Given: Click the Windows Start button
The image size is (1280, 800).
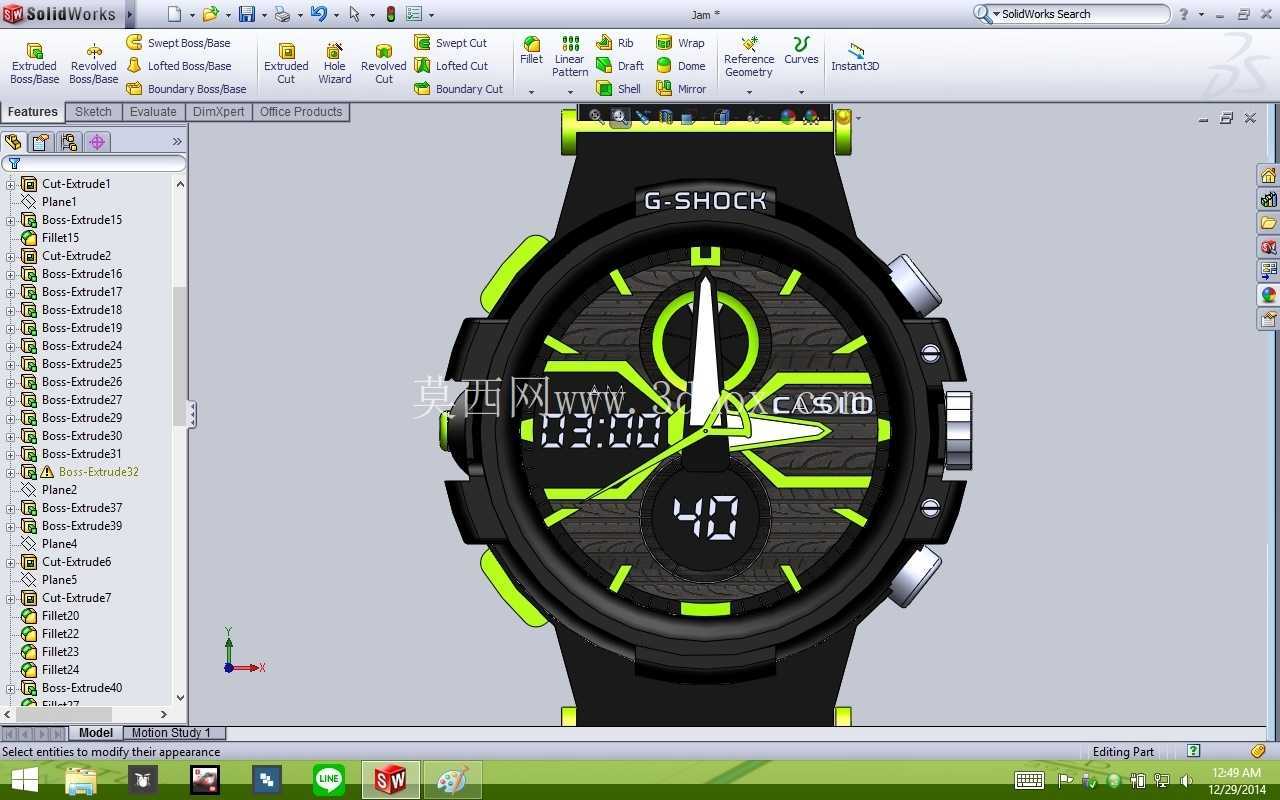Looking at the screenshot, I should click(x=23, y=780).
